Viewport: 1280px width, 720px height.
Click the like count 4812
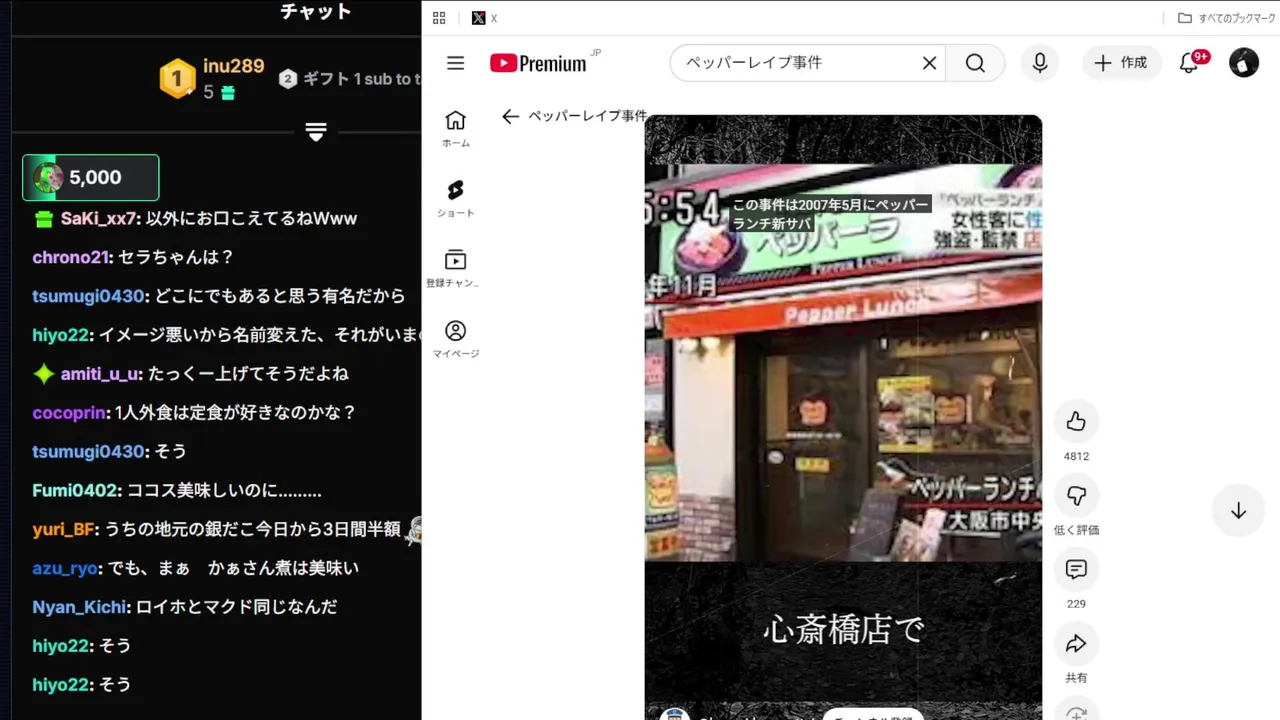pyautogui.click(x=1076, y=456)
